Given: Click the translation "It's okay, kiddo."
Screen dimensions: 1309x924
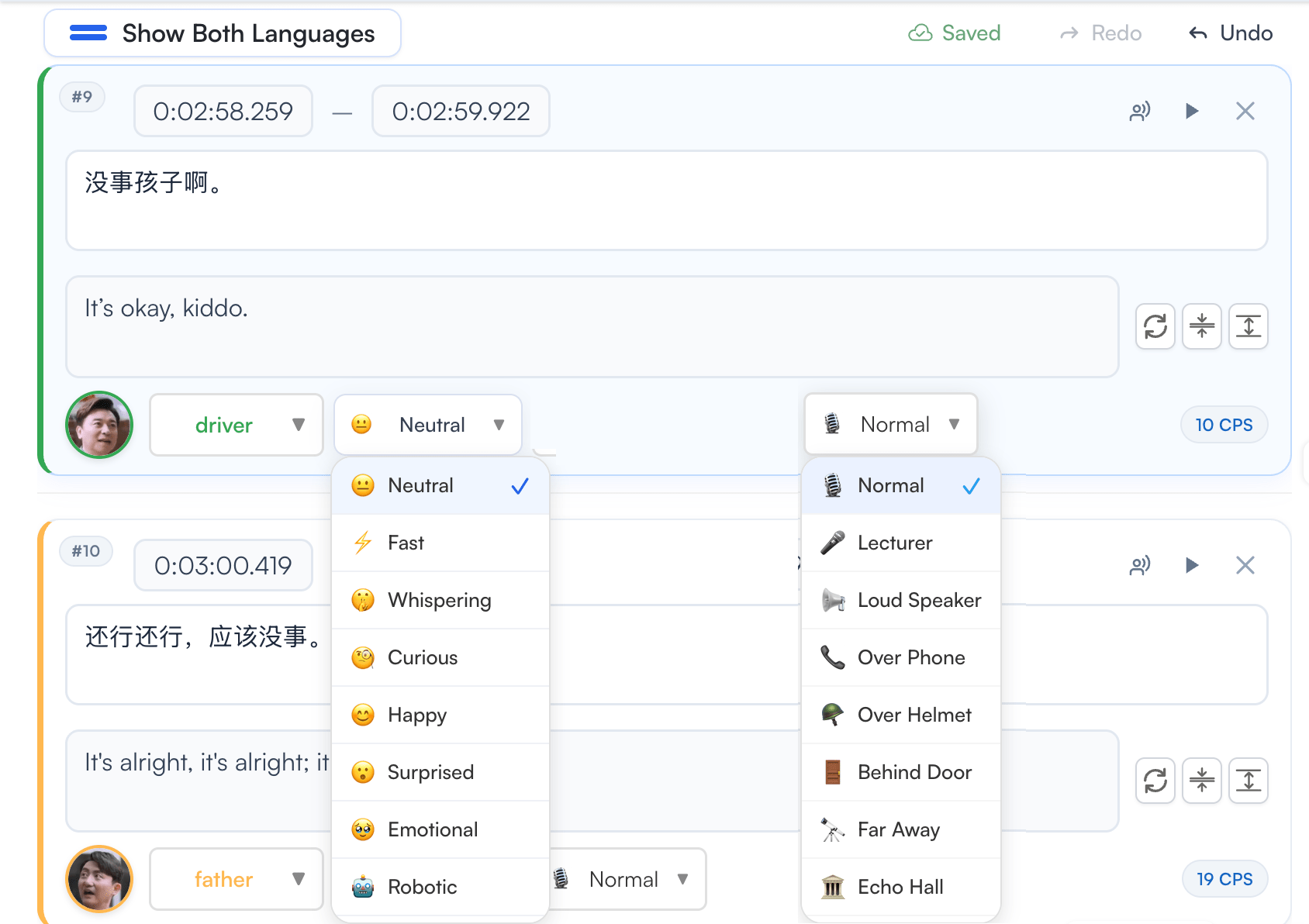Looking at the screenshot, I should click(x=167, y=309).
